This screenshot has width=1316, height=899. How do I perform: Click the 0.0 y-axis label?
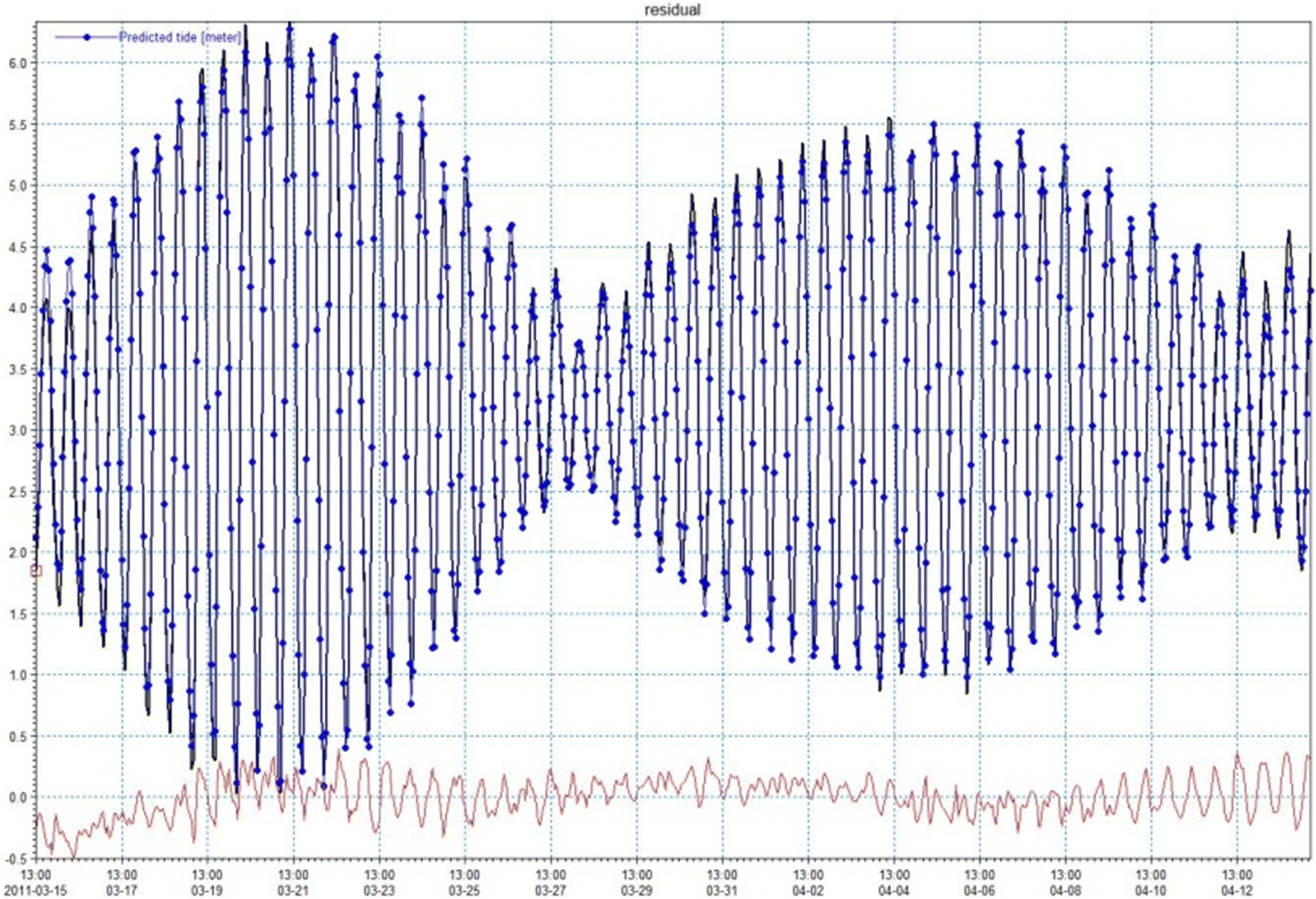pos(19,797)
